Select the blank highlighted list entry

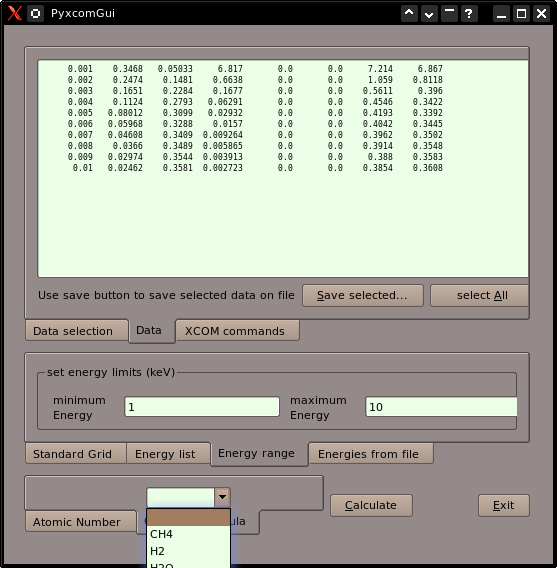188,517
